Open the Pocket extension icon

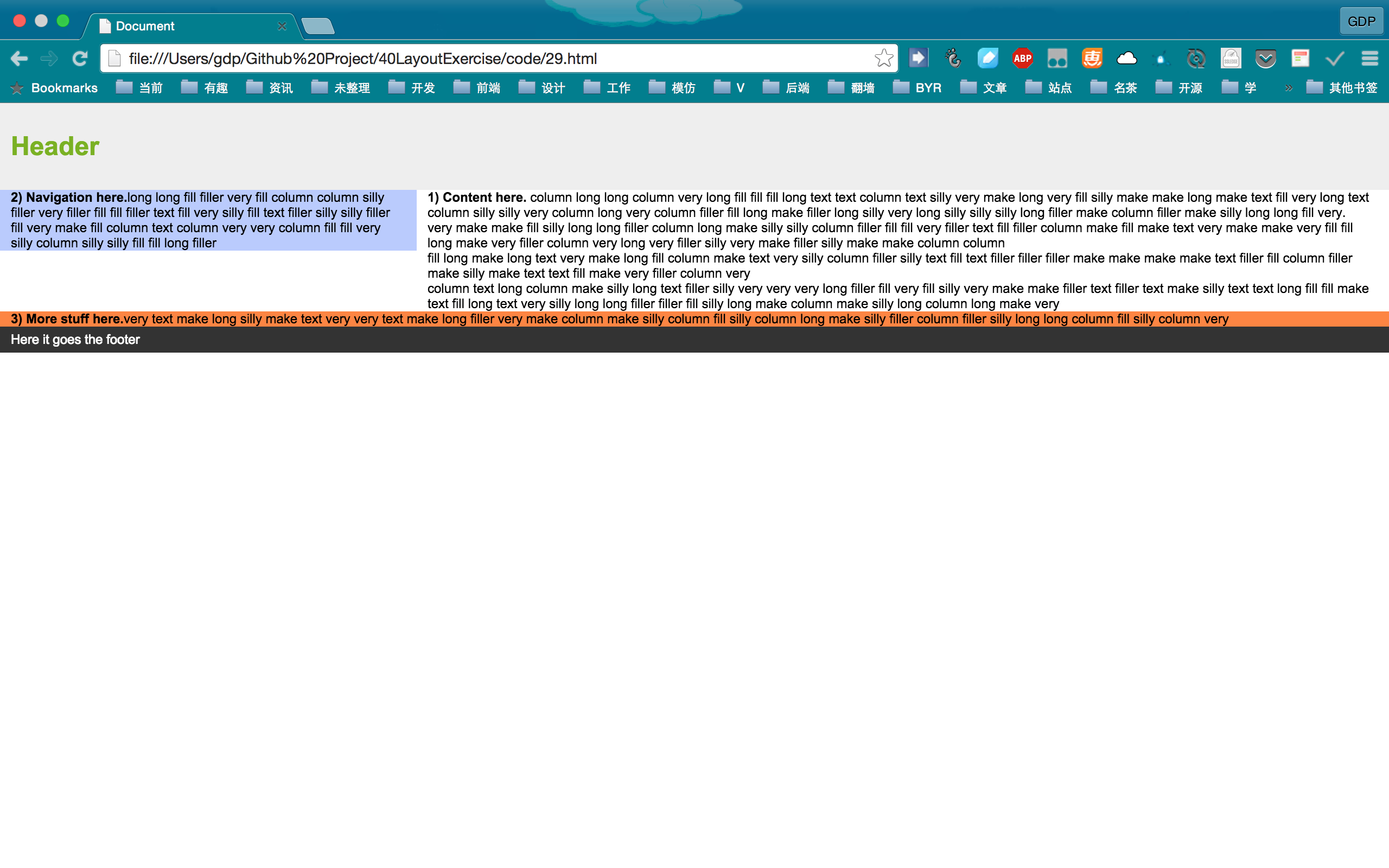[1265, 58]
